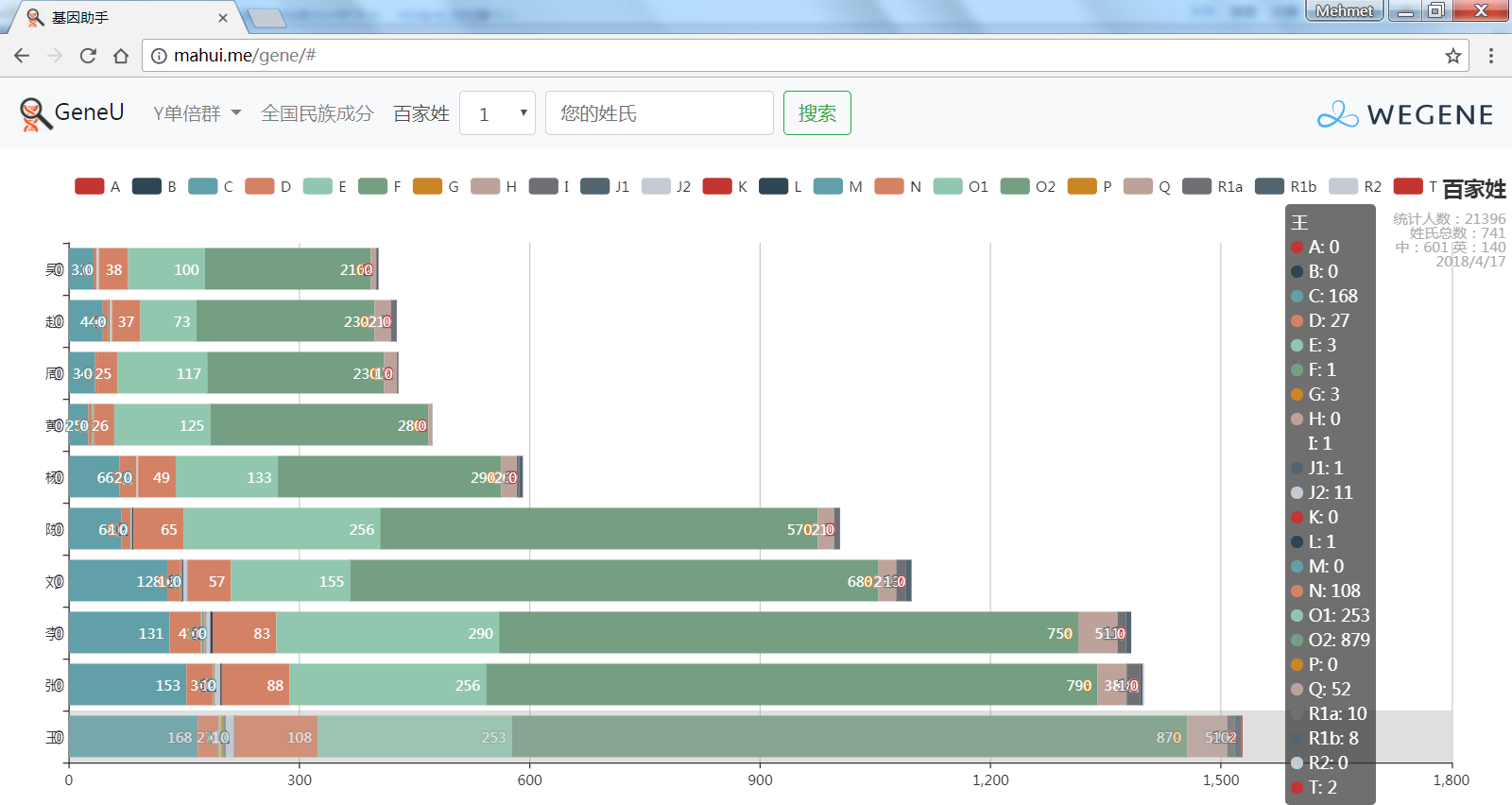The width and height of the screenshot is (1512, 805).
Task: Click the WeGene logo
Action: click(x=1404, y=114)
